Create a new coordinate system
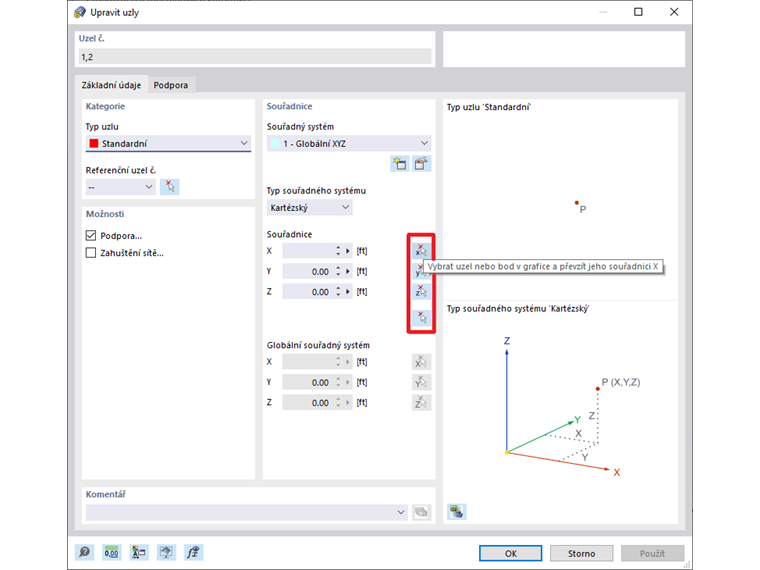The width and height of the screenshot is (760, 570). [399, 164]
